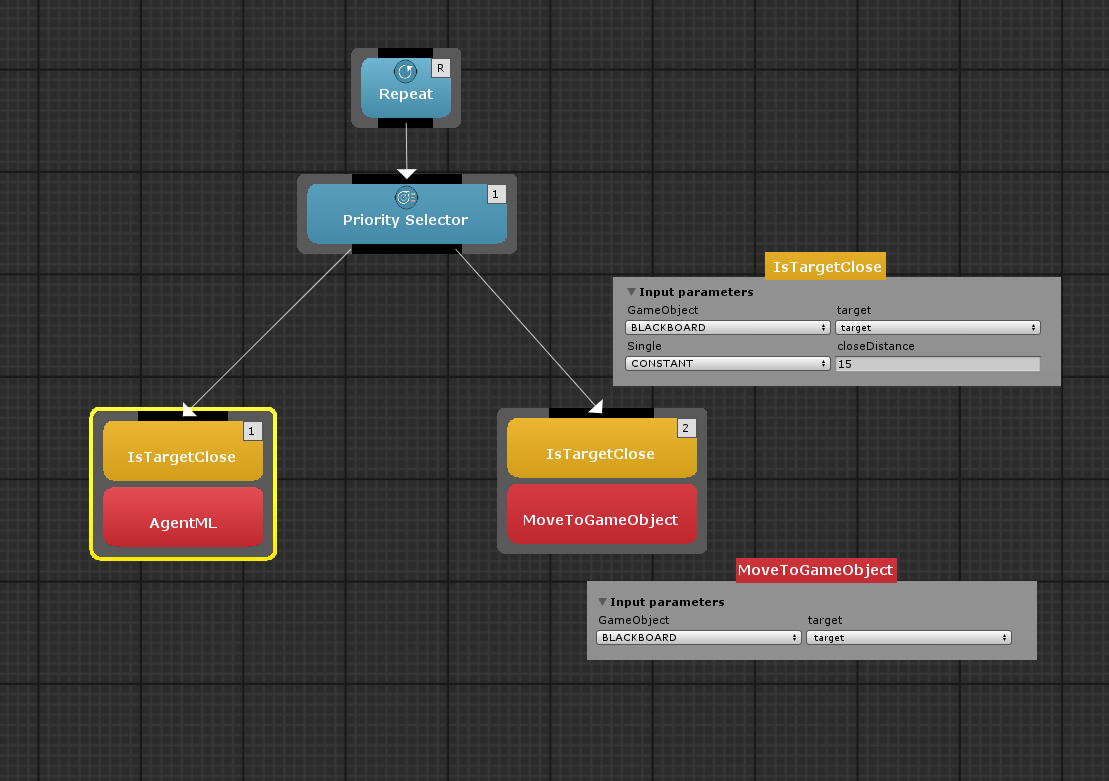Screen dimensions: 1109x781
Task: Click the red MoveToGameObject panel title
Action: click(815, 570)
